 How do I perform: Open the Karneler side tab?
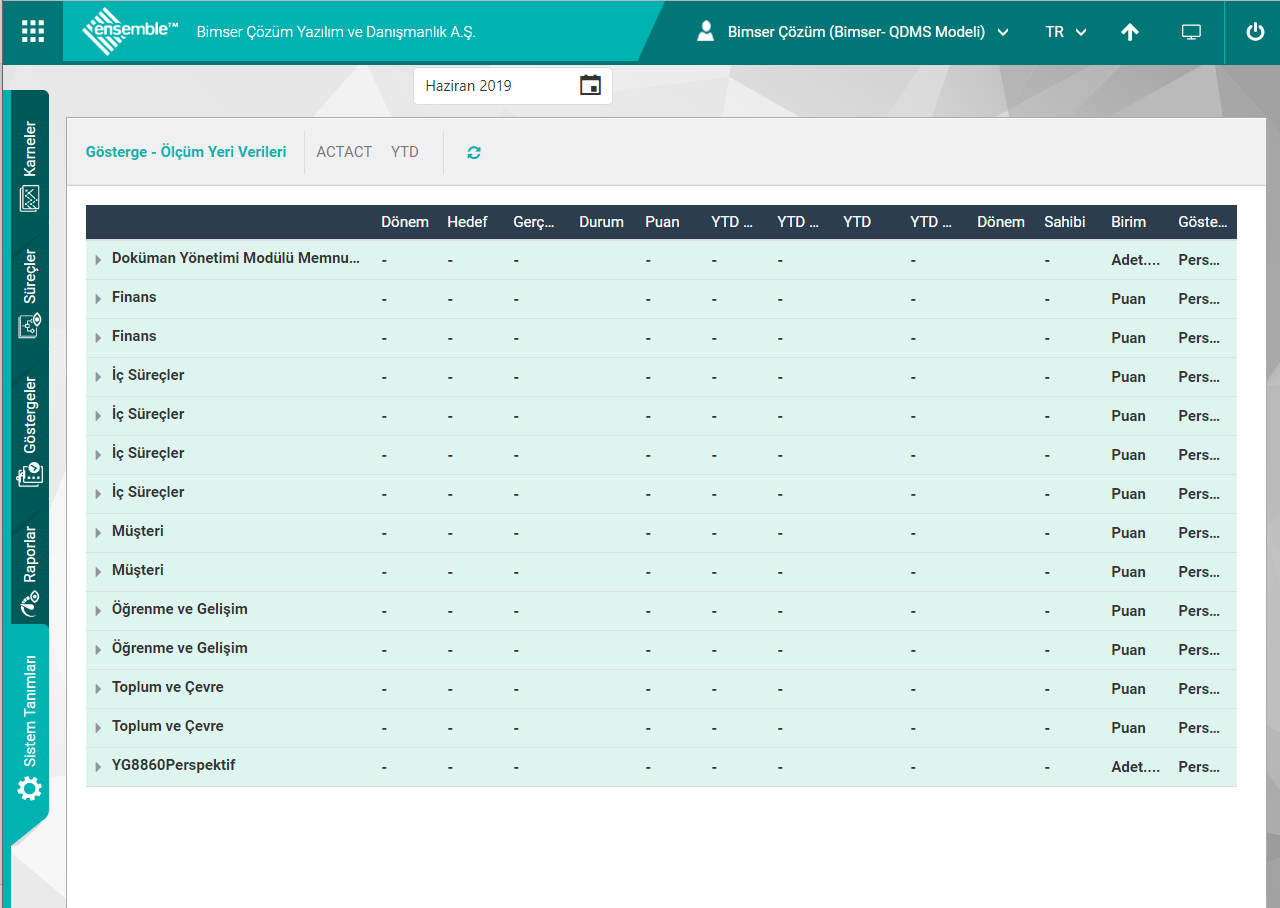point(30,165)
